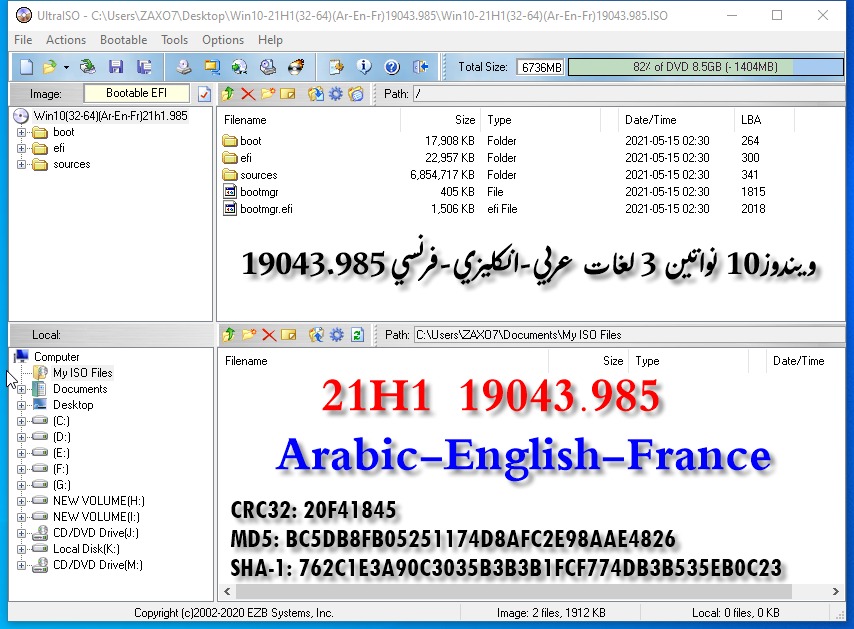Click Extract icon in image toolbar
This screenshot has width=854, height=629.
315,94
